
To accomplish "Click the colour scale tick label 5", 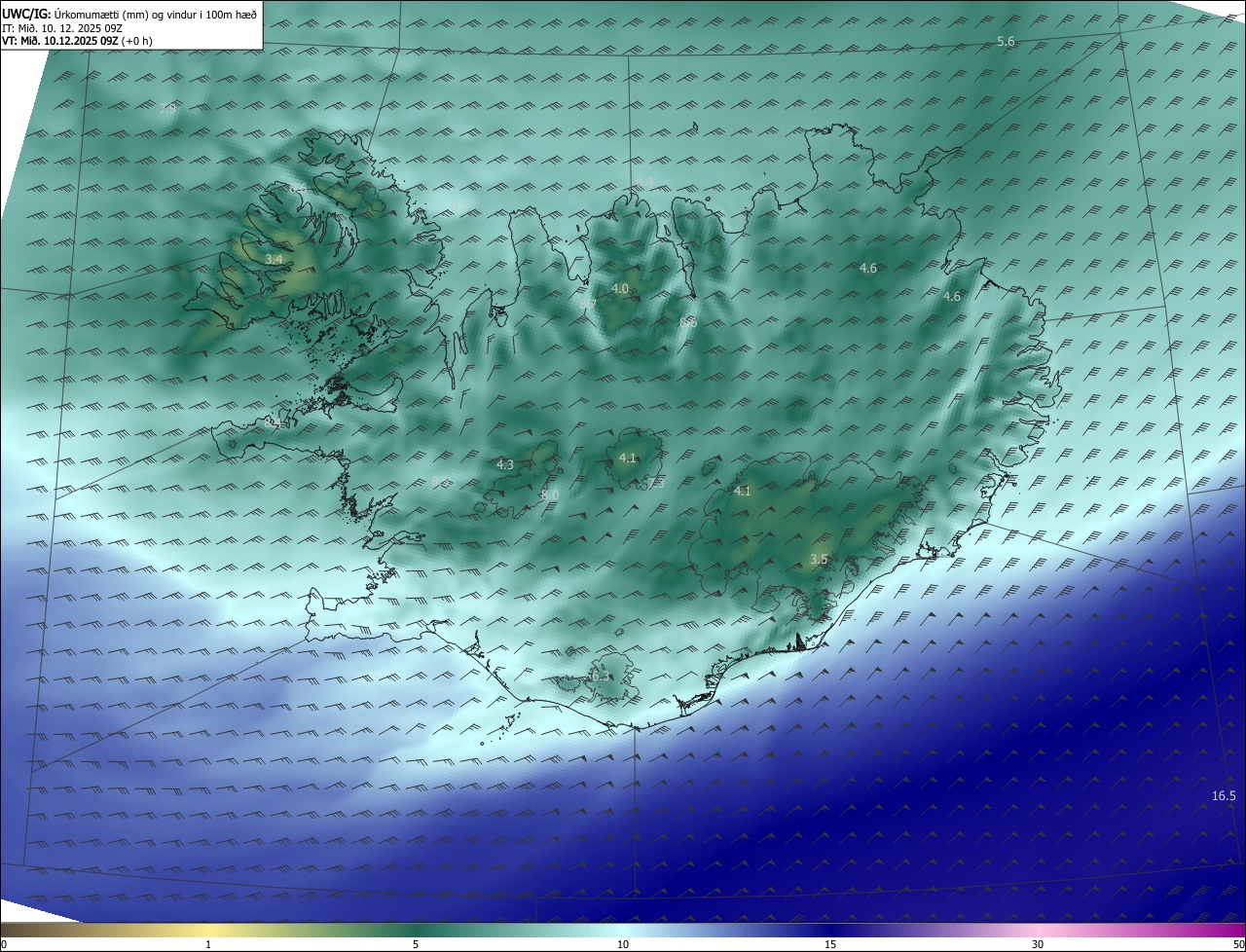I will pos(416,944).
